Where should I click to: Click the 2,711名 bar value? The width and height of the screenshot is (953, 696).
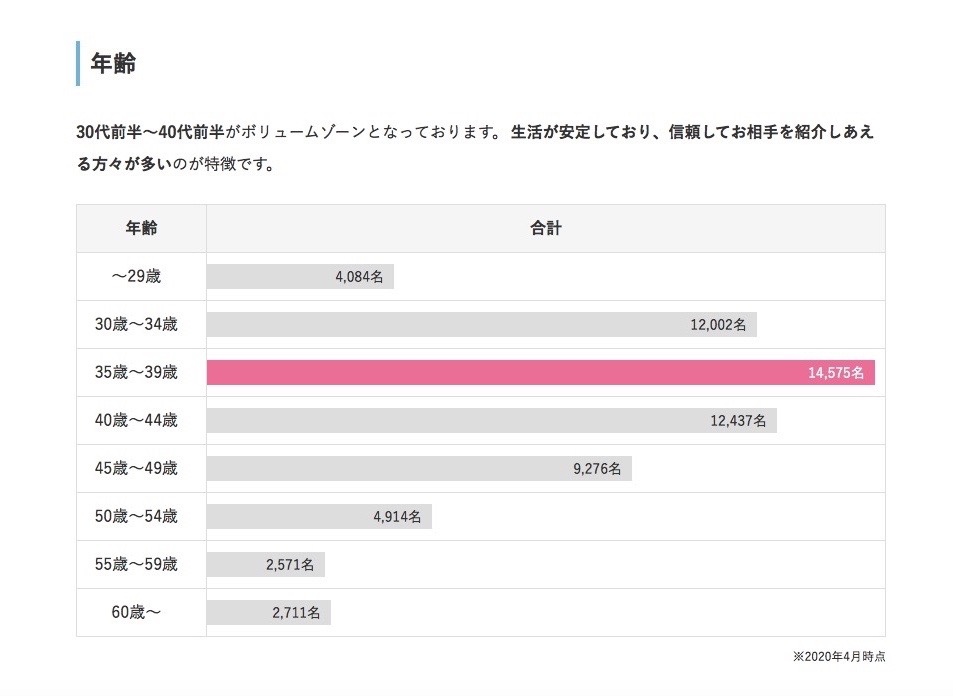point(296,613)
